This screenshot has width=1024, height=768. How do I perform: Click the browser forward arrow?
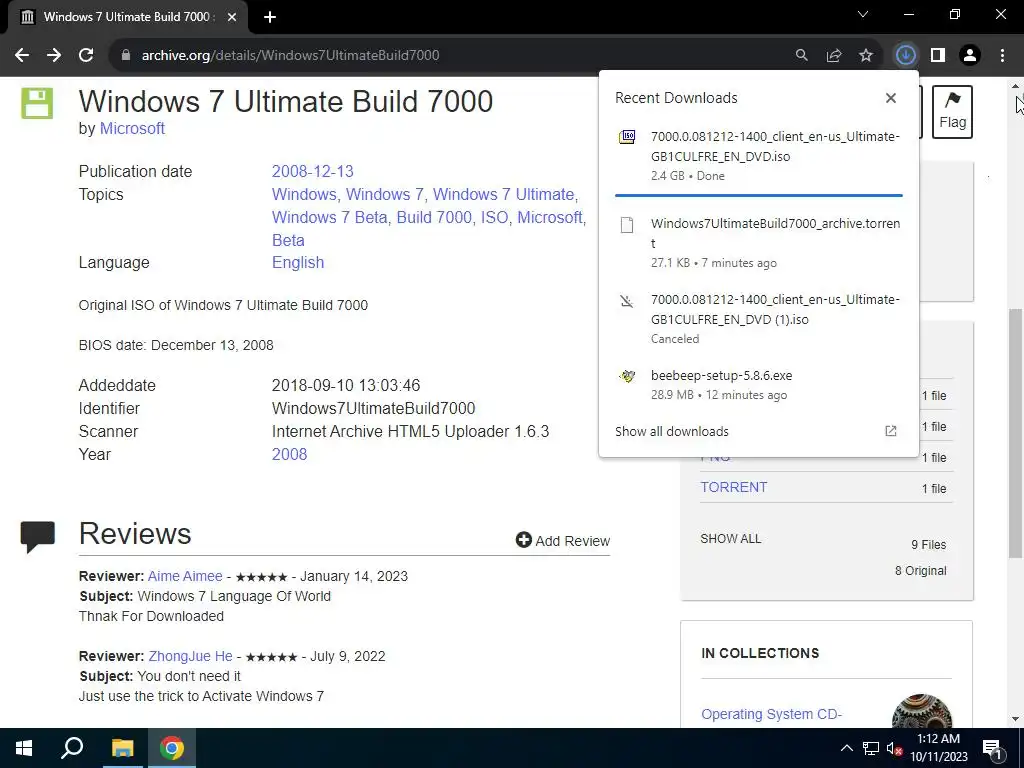tap(54, 56)
